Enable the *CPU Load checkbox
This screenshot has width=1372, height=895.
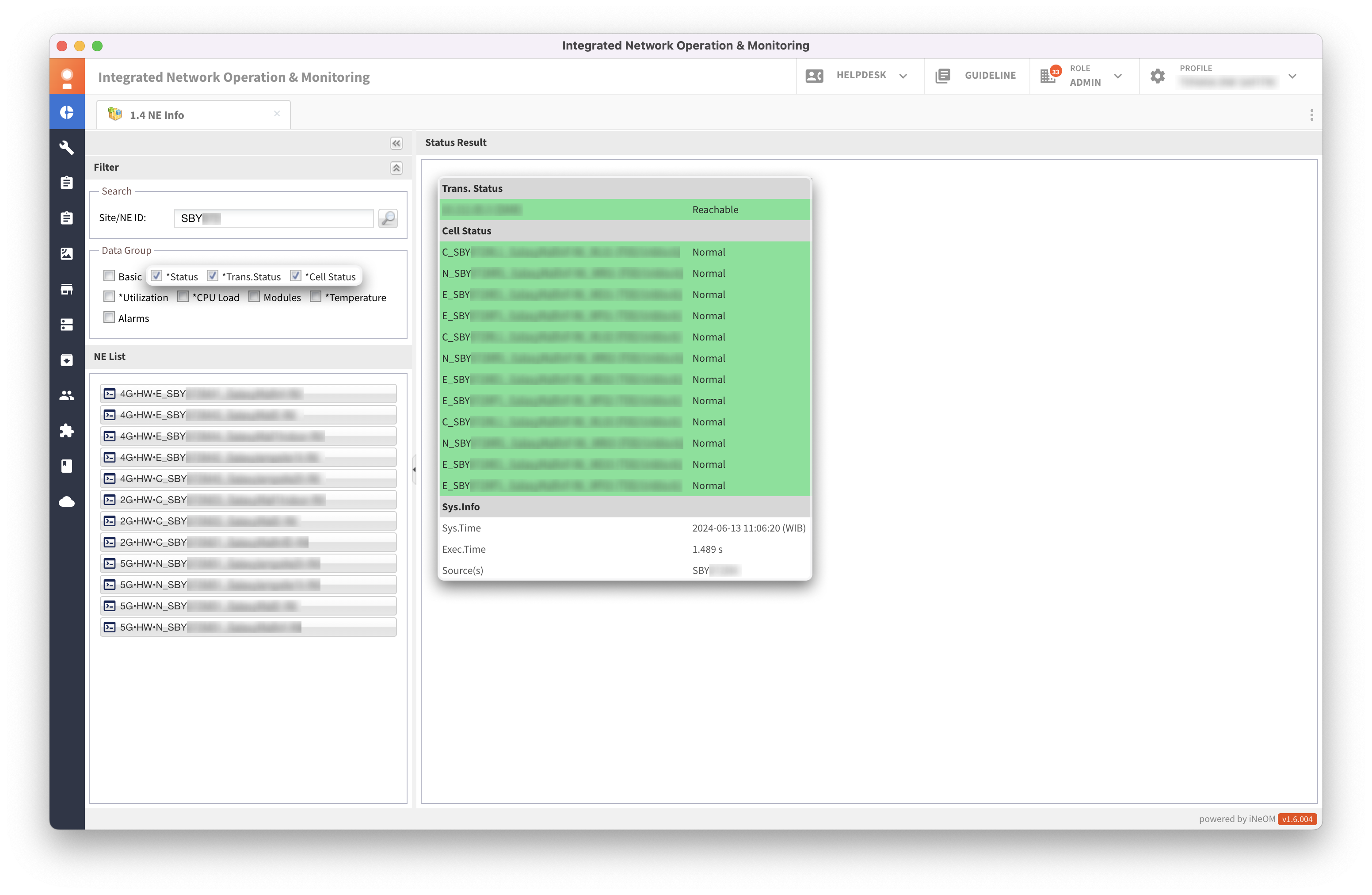click(183, 297)
